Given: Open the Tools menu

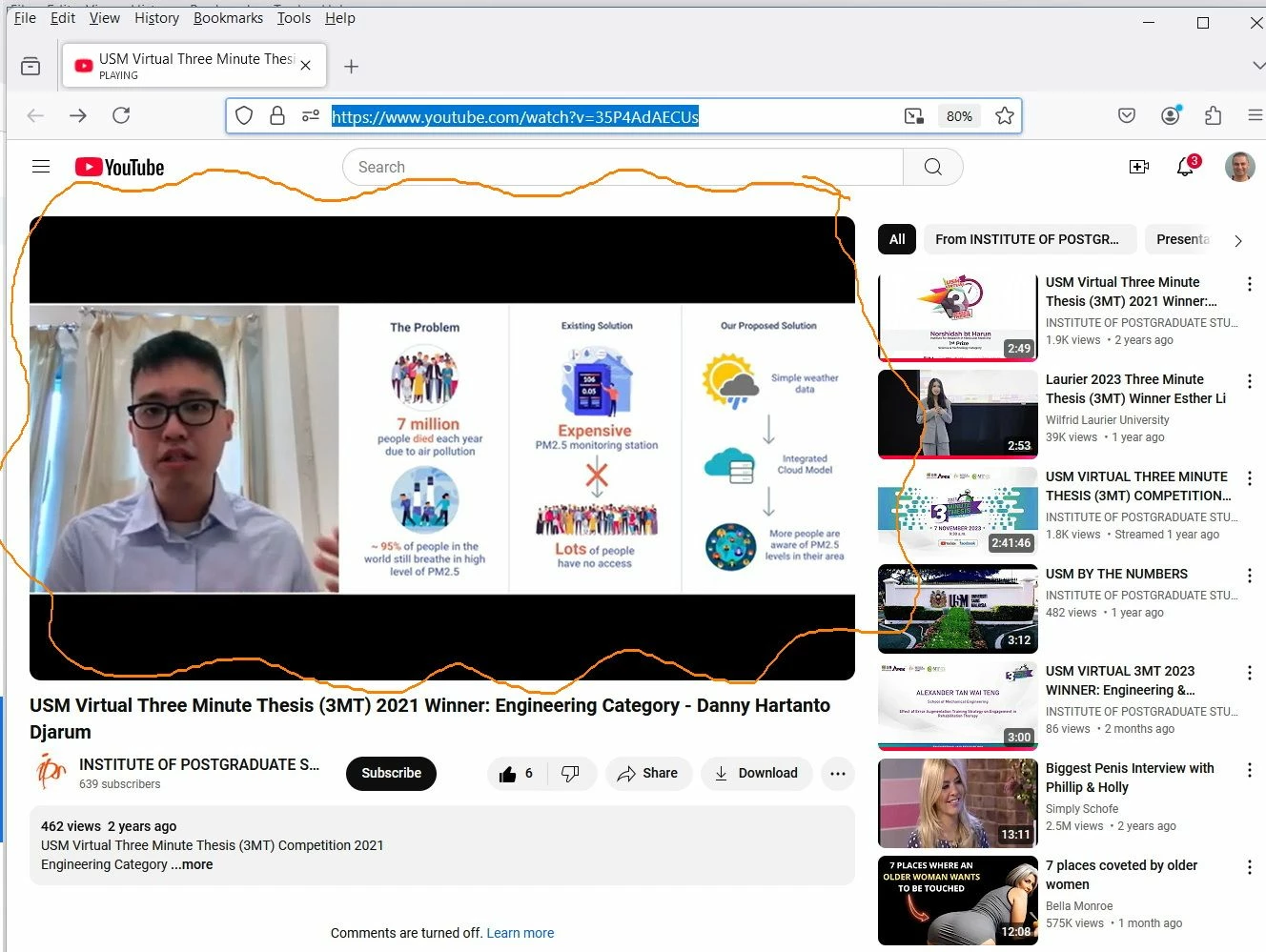Looking at the screenshot, I should click(294, 17).
